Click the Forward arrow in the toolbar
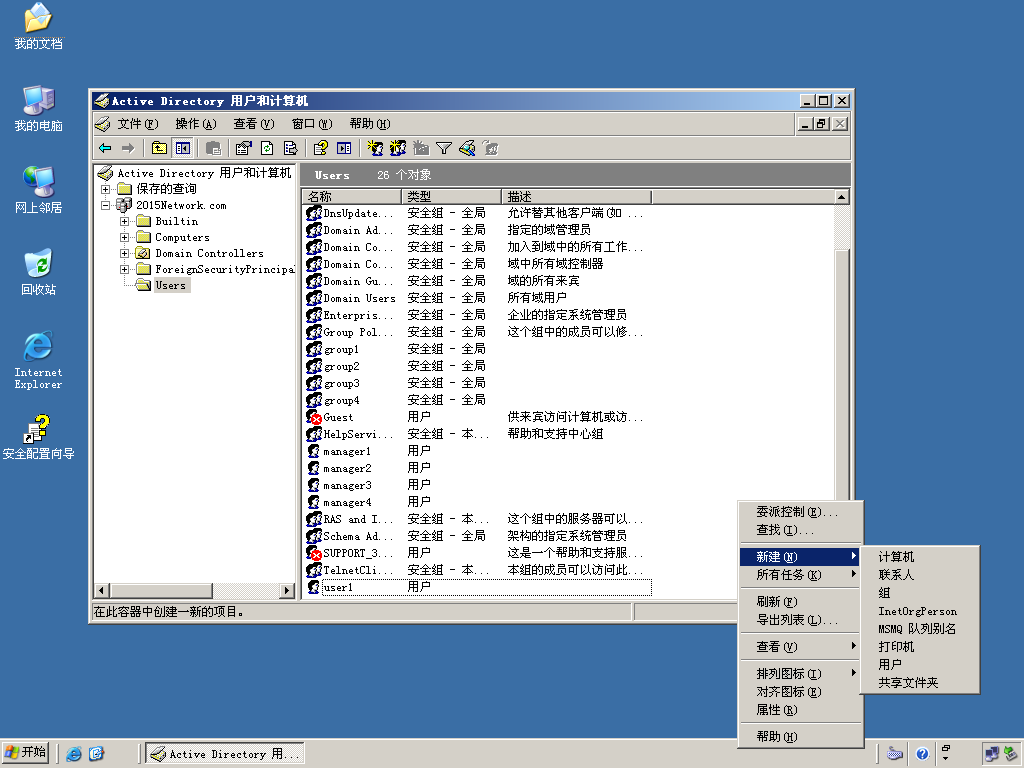This screenshot has width=1024, height=768. point(128,148)
